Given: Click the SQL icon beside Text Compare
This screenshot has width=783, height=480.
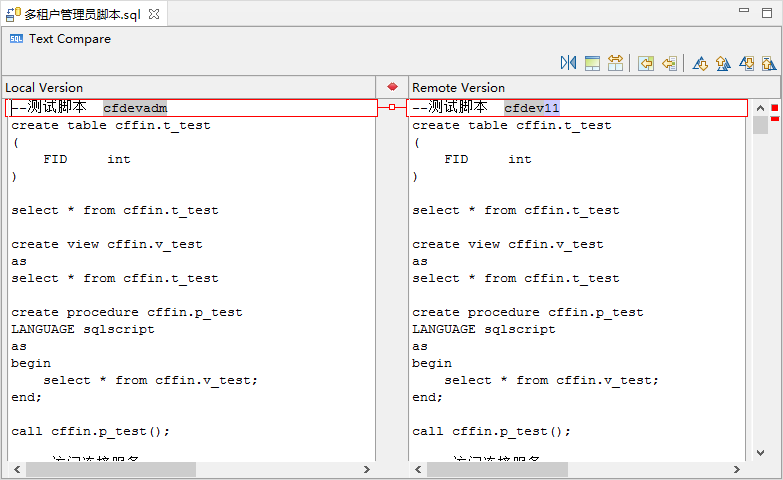Looking at the screenshot, I should tap(16, 39).
